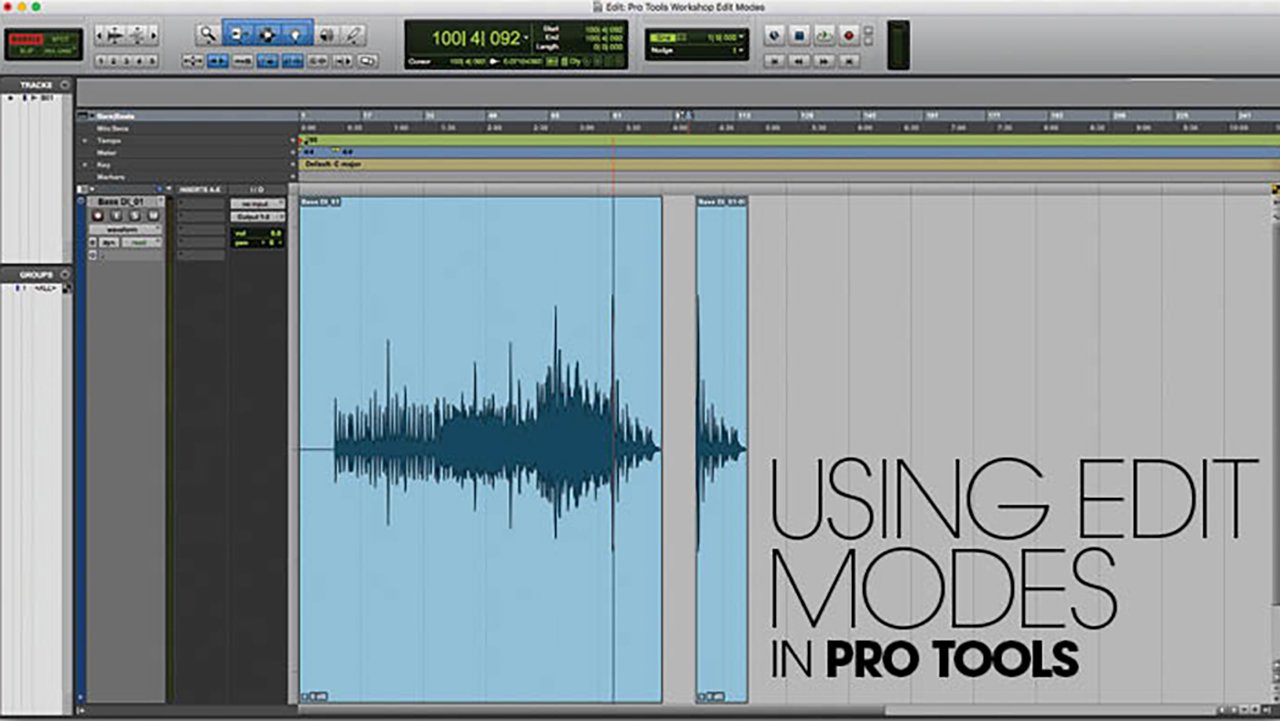
Task: Enable Shuffle edit mode
Action: 25,38
